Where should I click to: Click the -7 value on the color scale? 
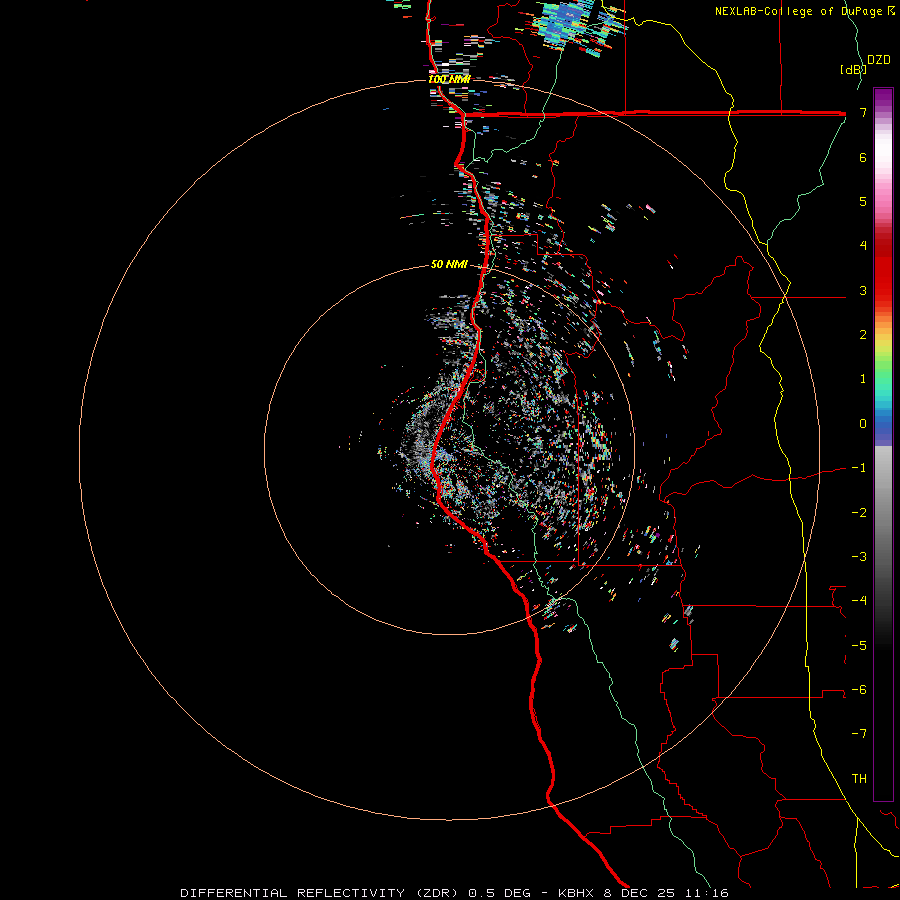coord(859,734)
